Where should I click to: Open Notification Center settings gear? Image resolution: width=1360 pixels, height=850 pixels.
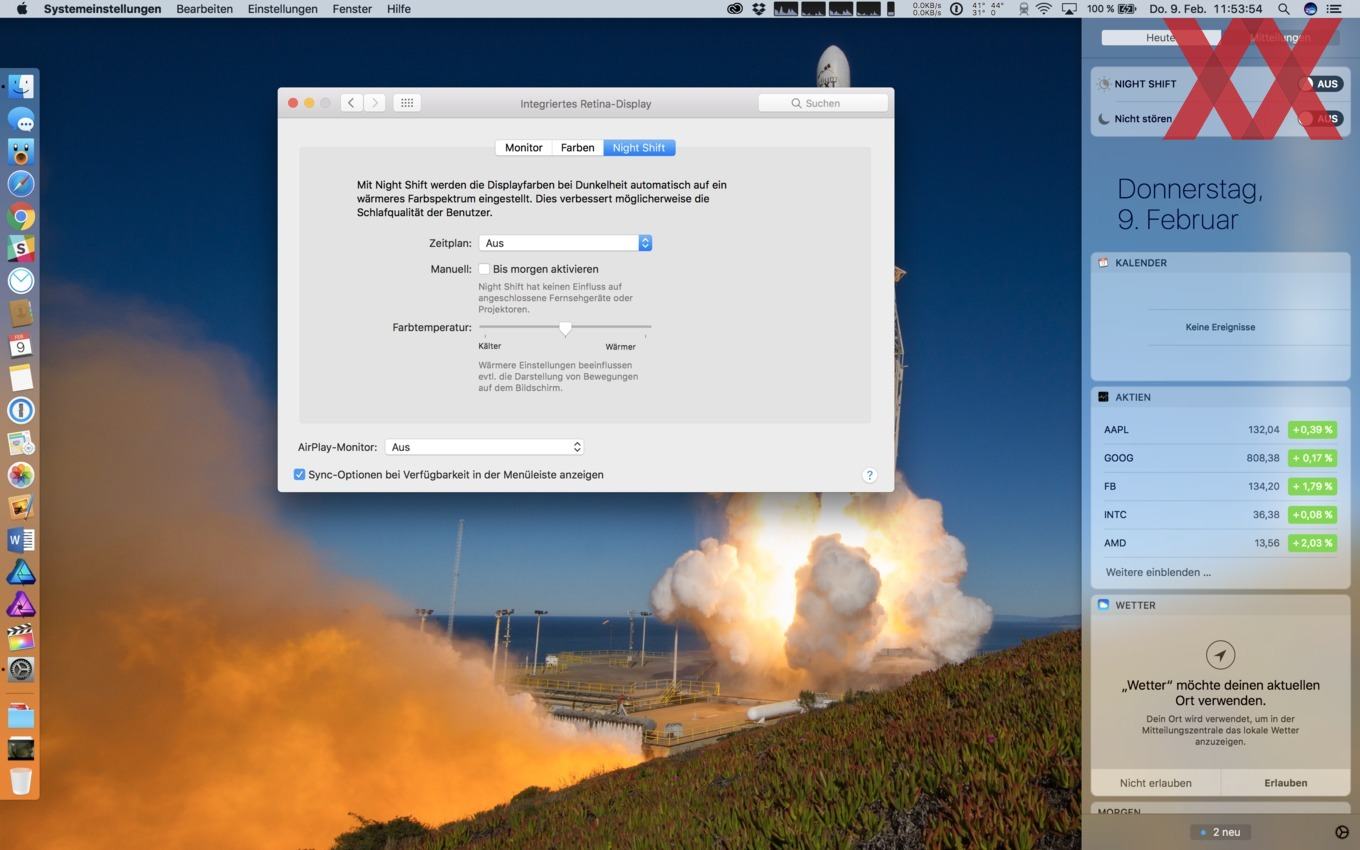click(x=1342, y=832)
